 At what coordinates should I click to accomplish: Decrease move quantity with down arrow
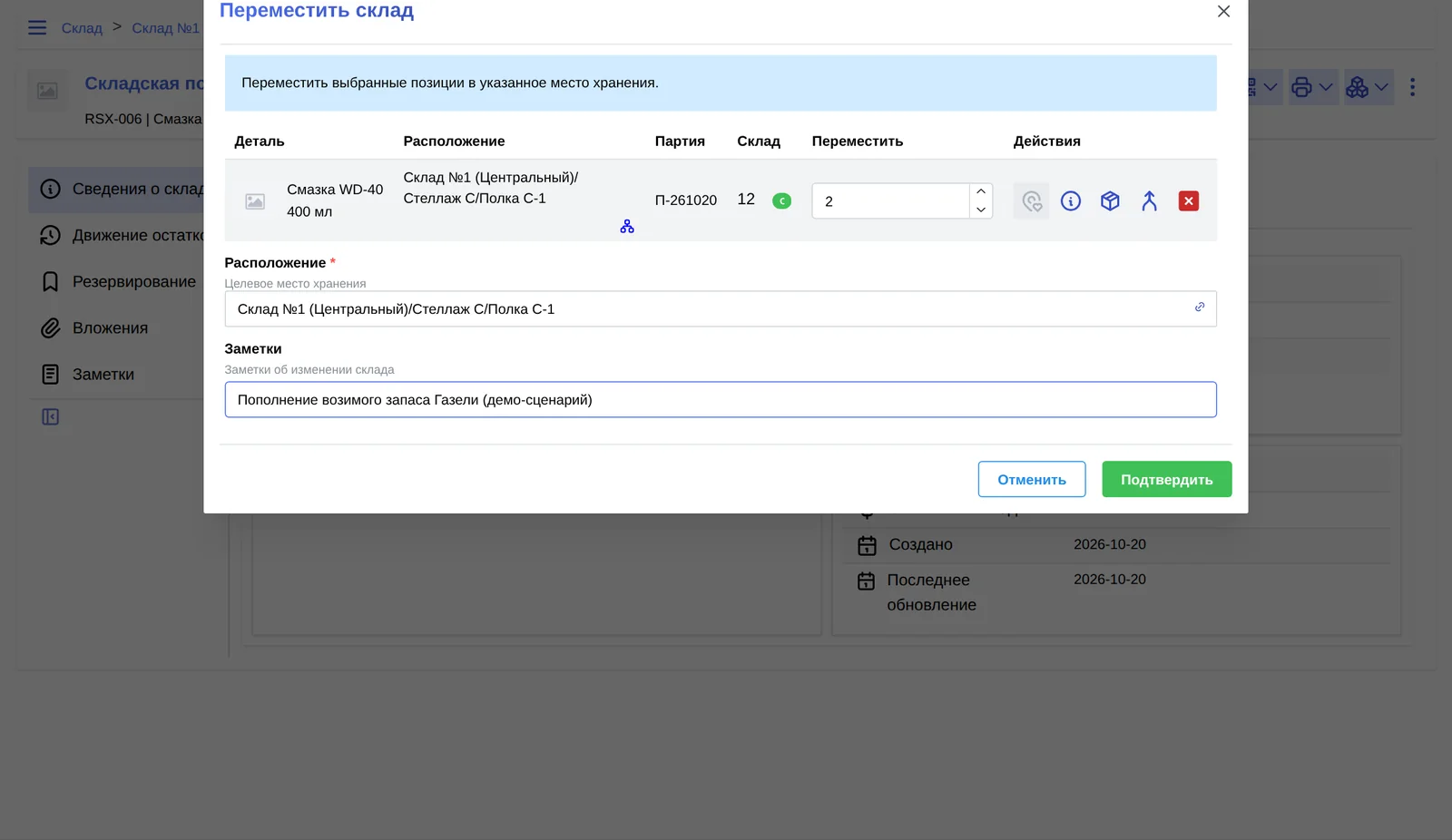click(x=981, y=210)
